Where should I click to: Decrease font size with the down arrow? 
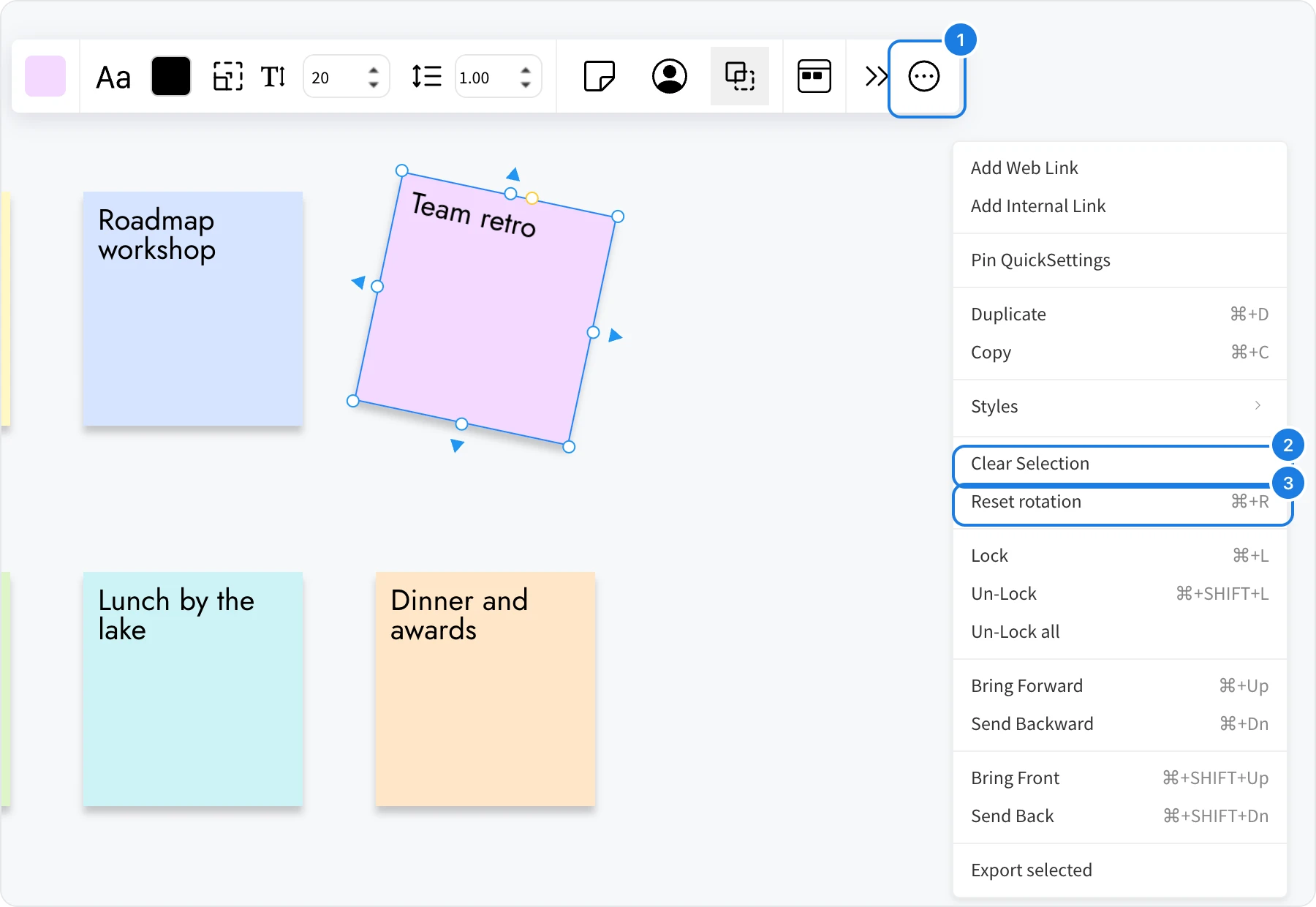374,85
